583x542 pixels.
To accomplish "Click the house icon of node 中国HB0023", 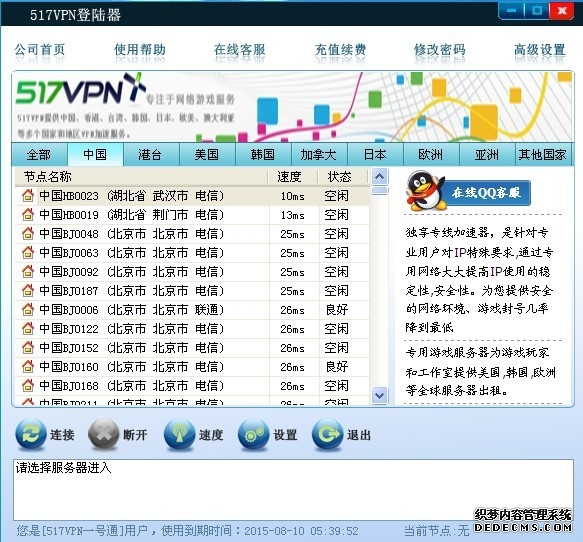I will 28,195.
